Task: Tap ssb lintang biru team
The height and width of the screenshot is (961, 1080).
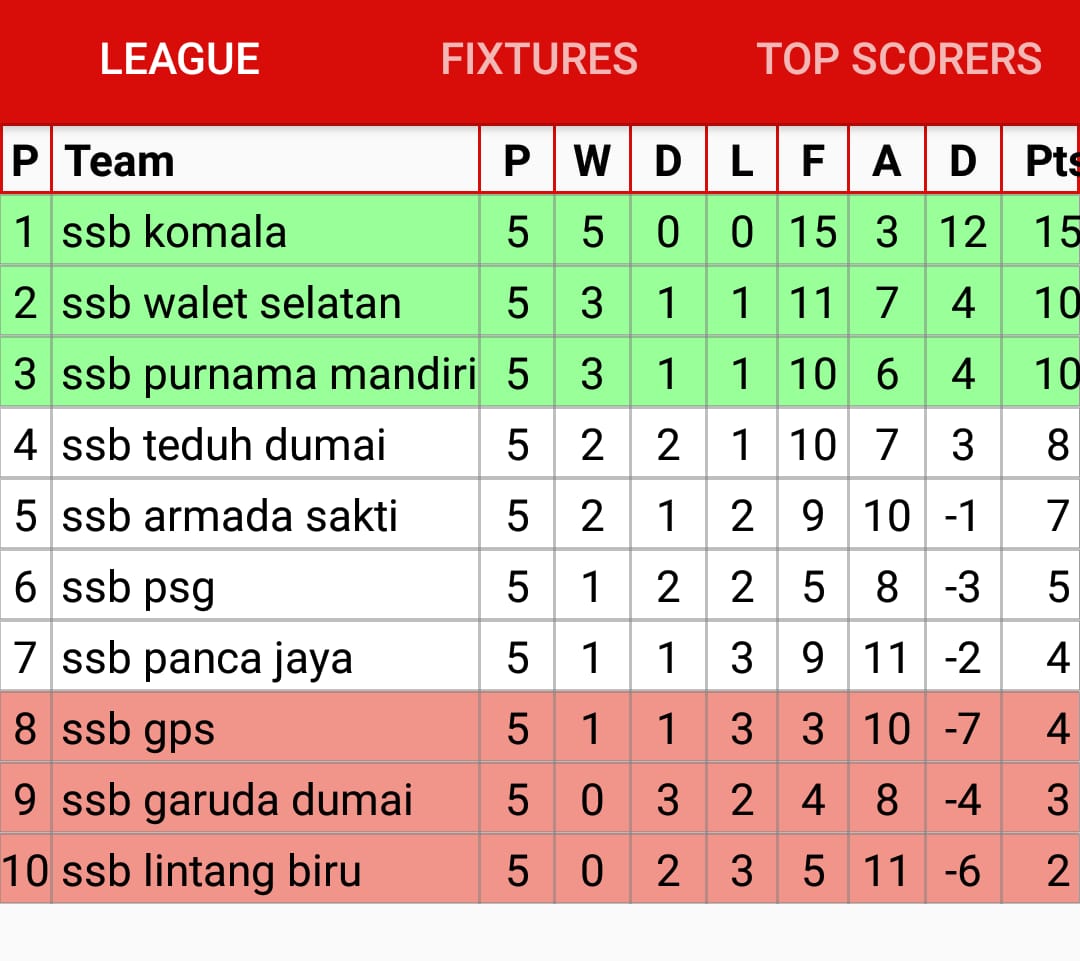Action: pyautogui.click(x=211, y=871)
